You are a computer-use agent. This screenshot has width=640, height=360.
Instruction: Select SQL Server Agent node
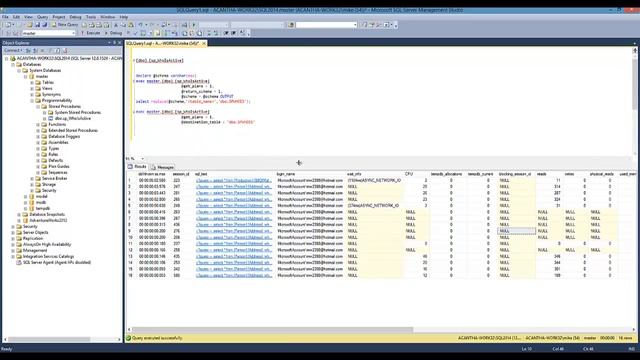57,262
